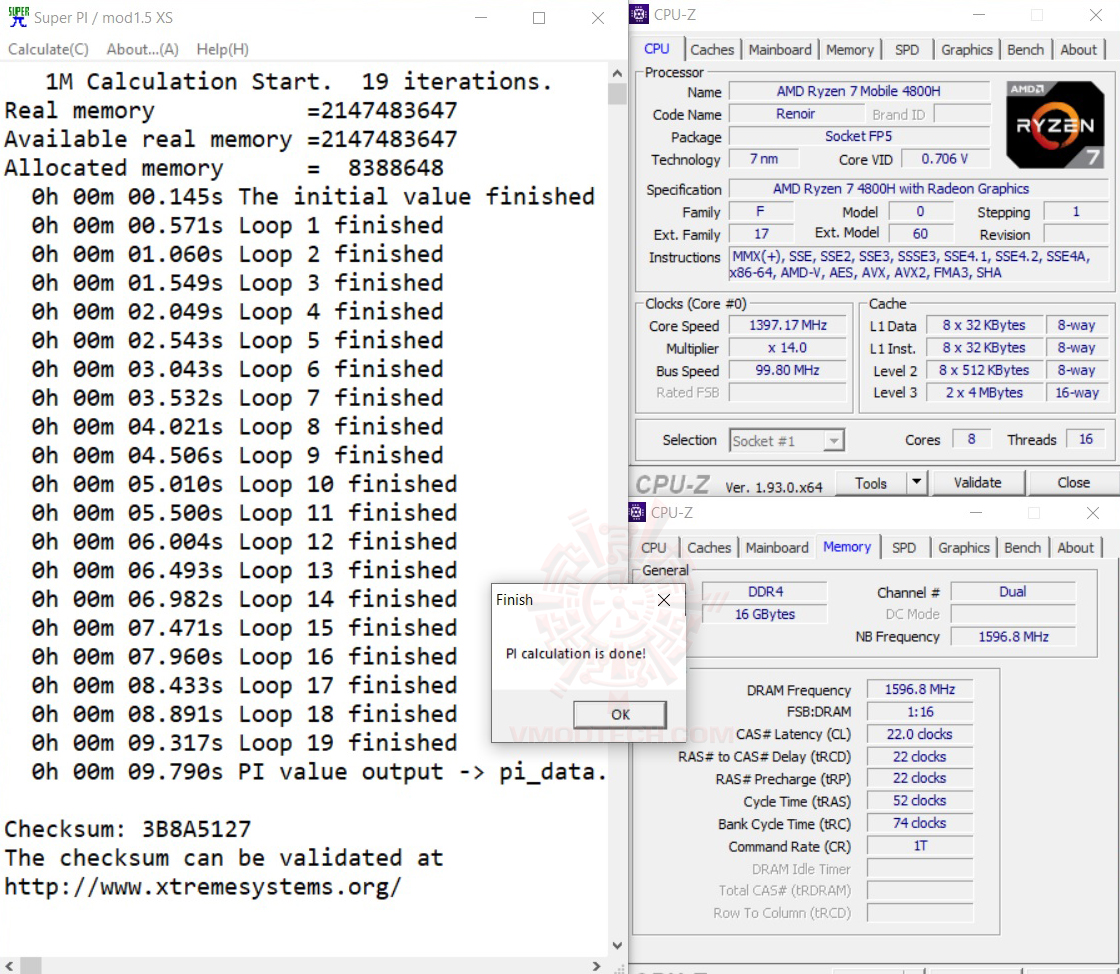
Task: Click the Cycle Time tRAS value 52 clocks
Action: [x=919, y=801]
